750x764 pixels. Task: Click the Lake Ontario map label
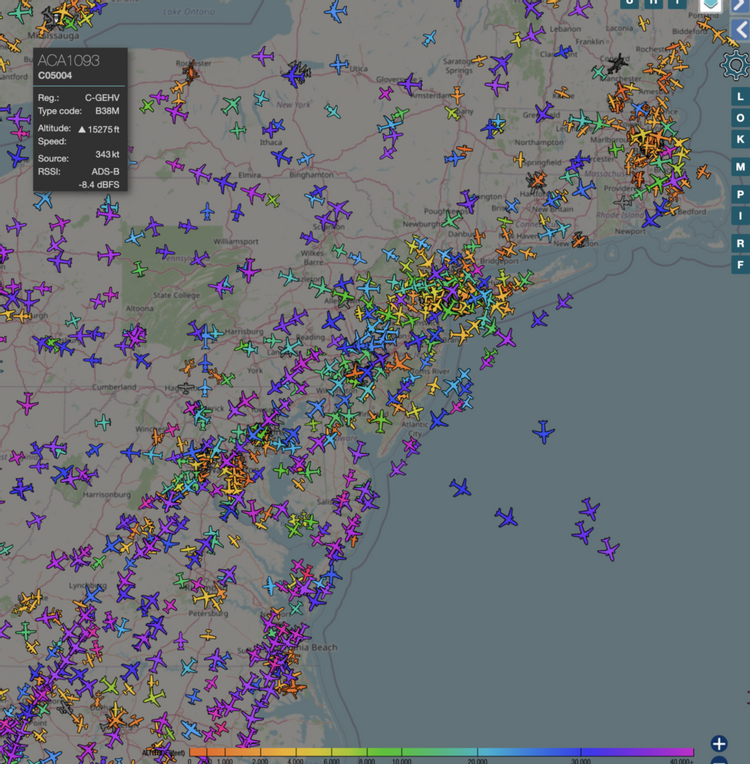(189, 11)
